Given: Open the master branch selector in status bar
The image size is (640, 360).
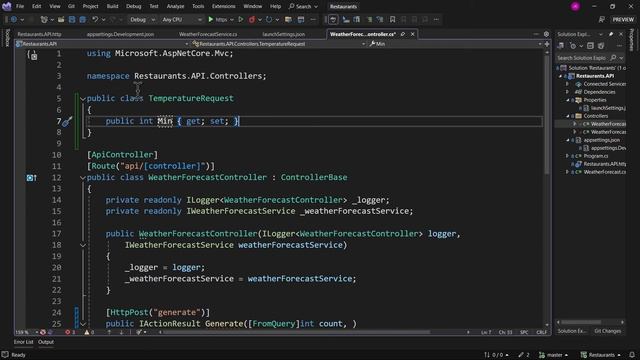Looking at the screenshot, I should (553, 355).
